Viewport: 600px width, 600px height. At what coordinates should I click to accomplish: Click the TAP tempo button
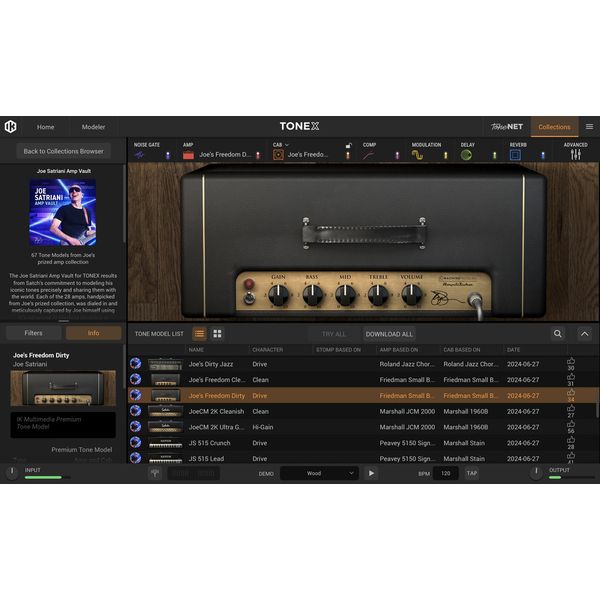pyautogui.click(x=471, y=473)
